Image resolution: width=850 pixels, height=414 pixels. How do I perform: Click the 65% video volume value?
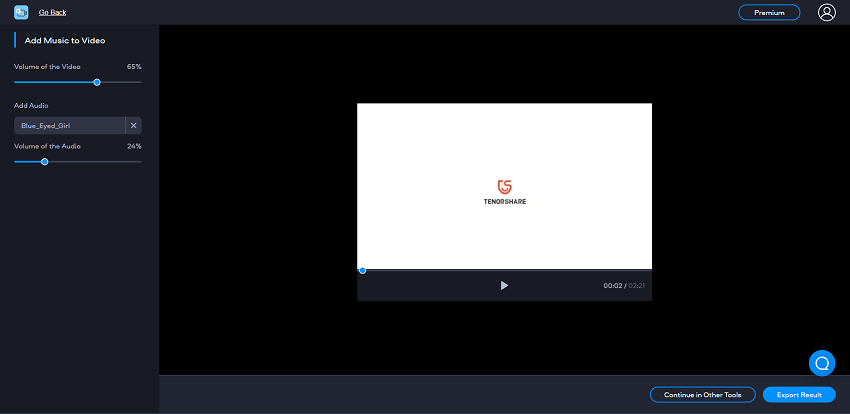click(134, 67)
